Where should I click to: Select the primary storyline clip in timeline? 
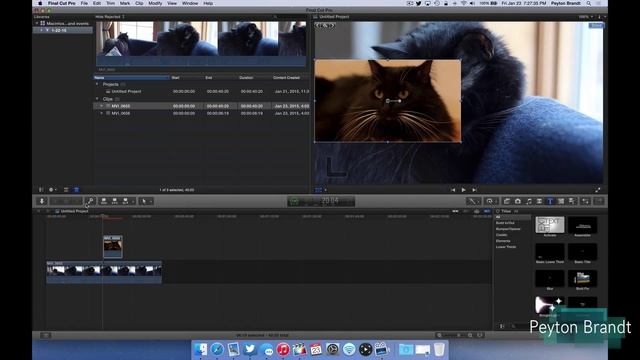click(104, 272)
